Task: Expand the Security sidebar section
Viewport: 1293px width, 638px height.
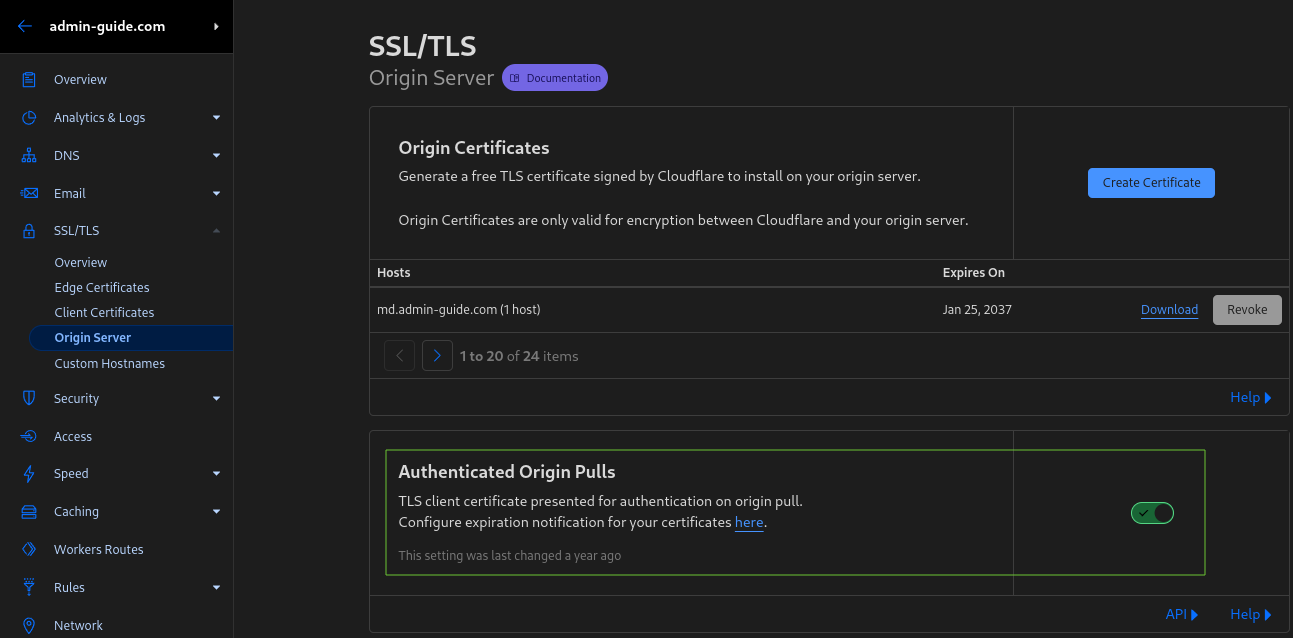Action: pos(216,398)
